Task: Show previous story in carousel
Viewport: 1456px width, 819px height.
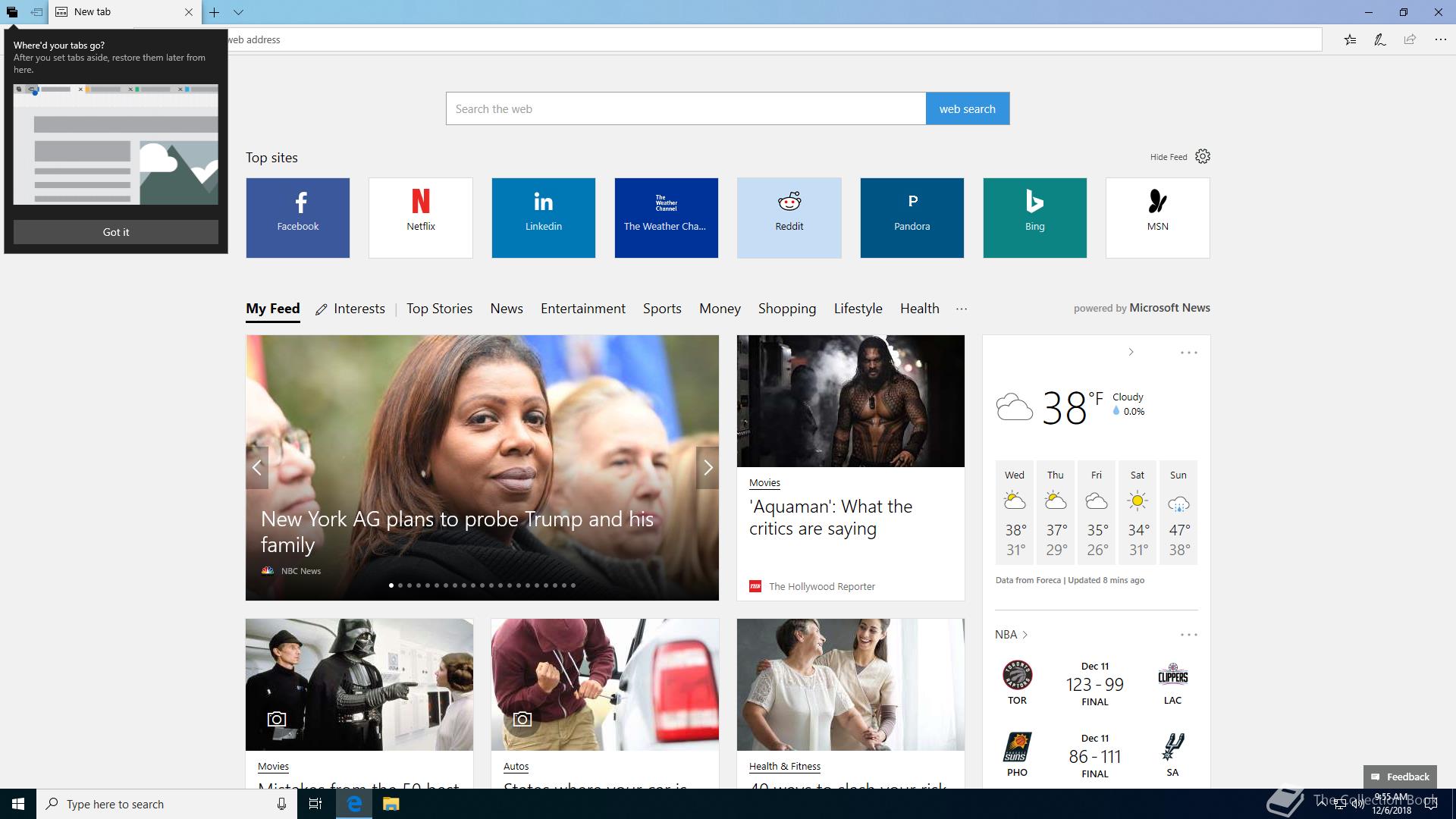Action: (x=257, y=468)
